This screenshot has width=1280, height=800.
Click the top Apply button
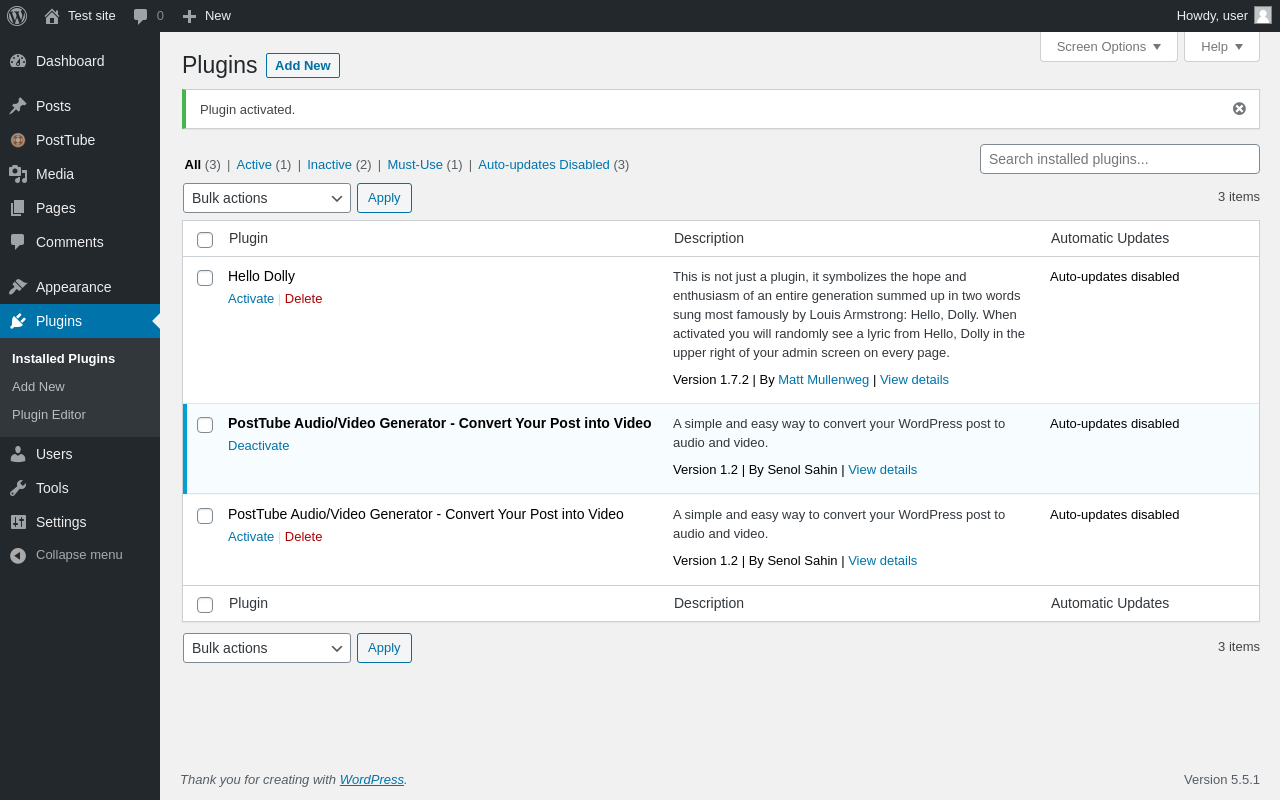[384, 198]
